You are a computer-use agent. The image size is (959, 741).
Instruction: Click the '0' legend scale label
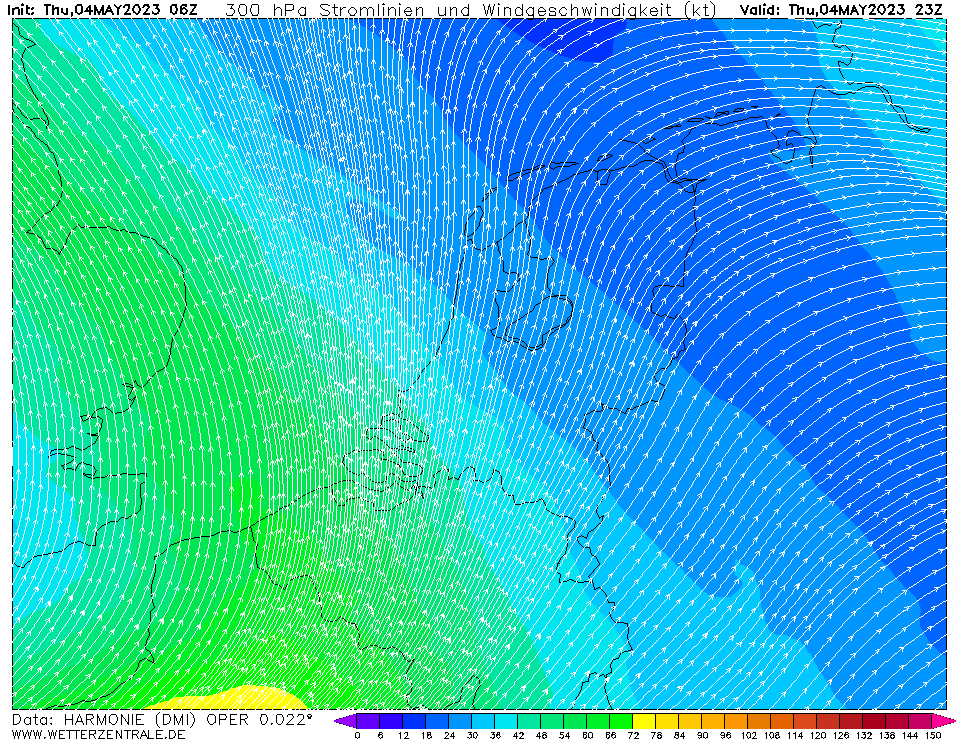tap(357, 735)
